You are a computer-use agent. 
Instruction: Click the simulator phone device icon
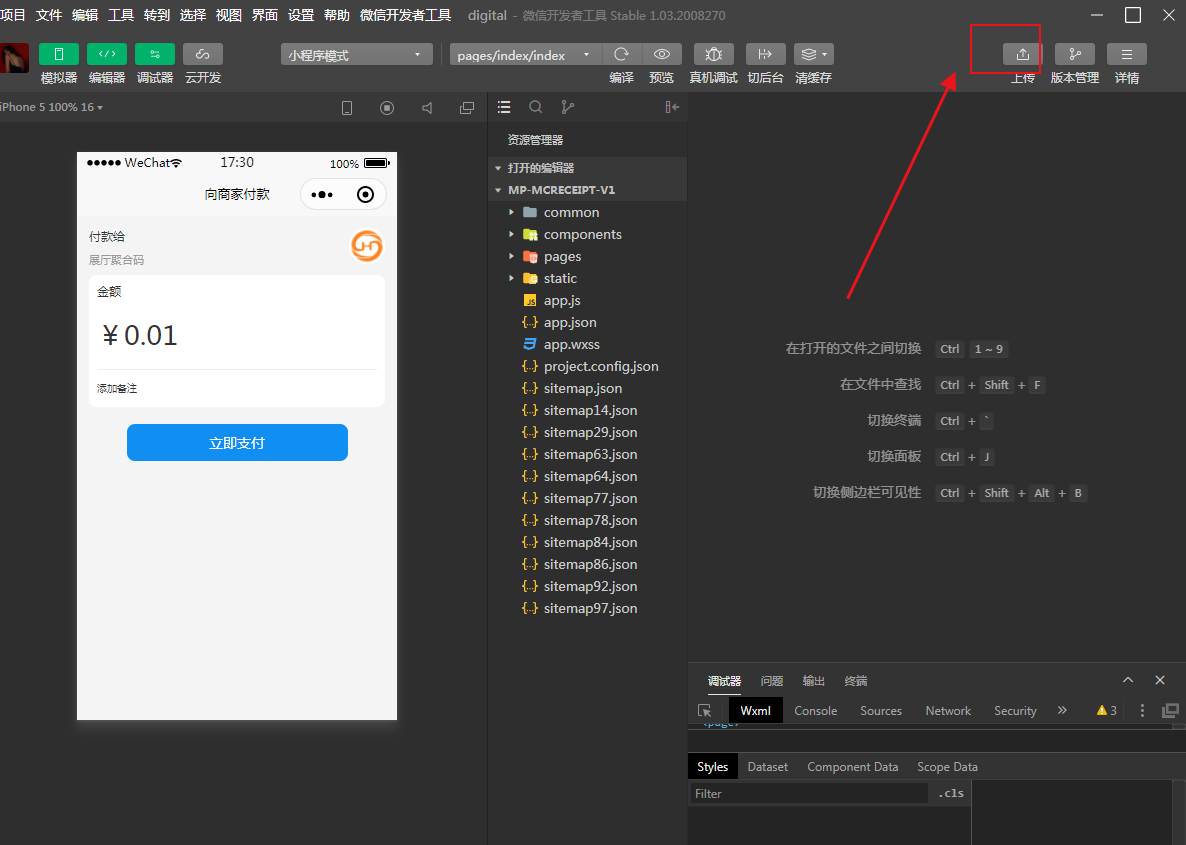coord(347,108)
